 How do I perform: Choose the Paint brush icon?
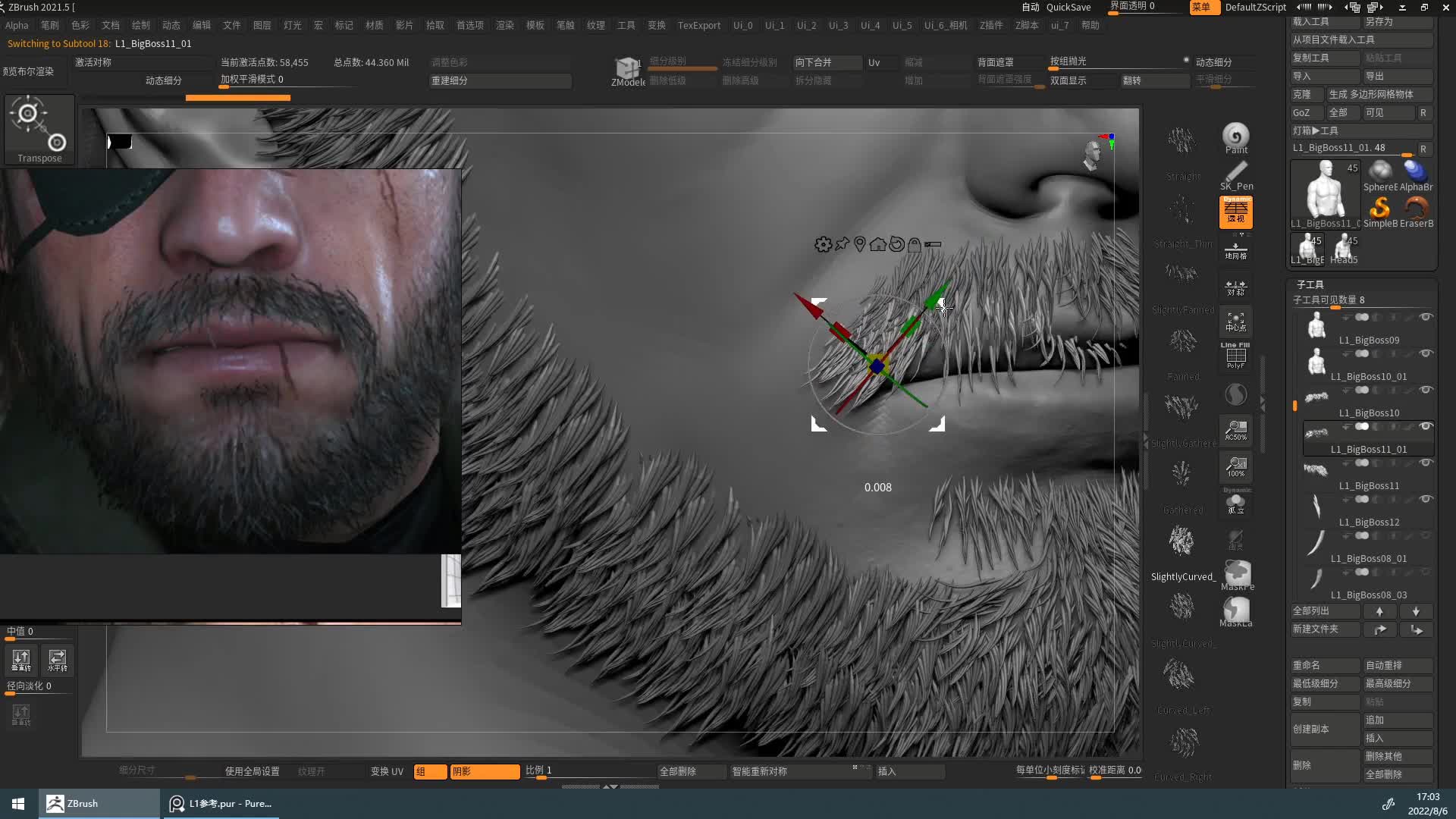1235,138
